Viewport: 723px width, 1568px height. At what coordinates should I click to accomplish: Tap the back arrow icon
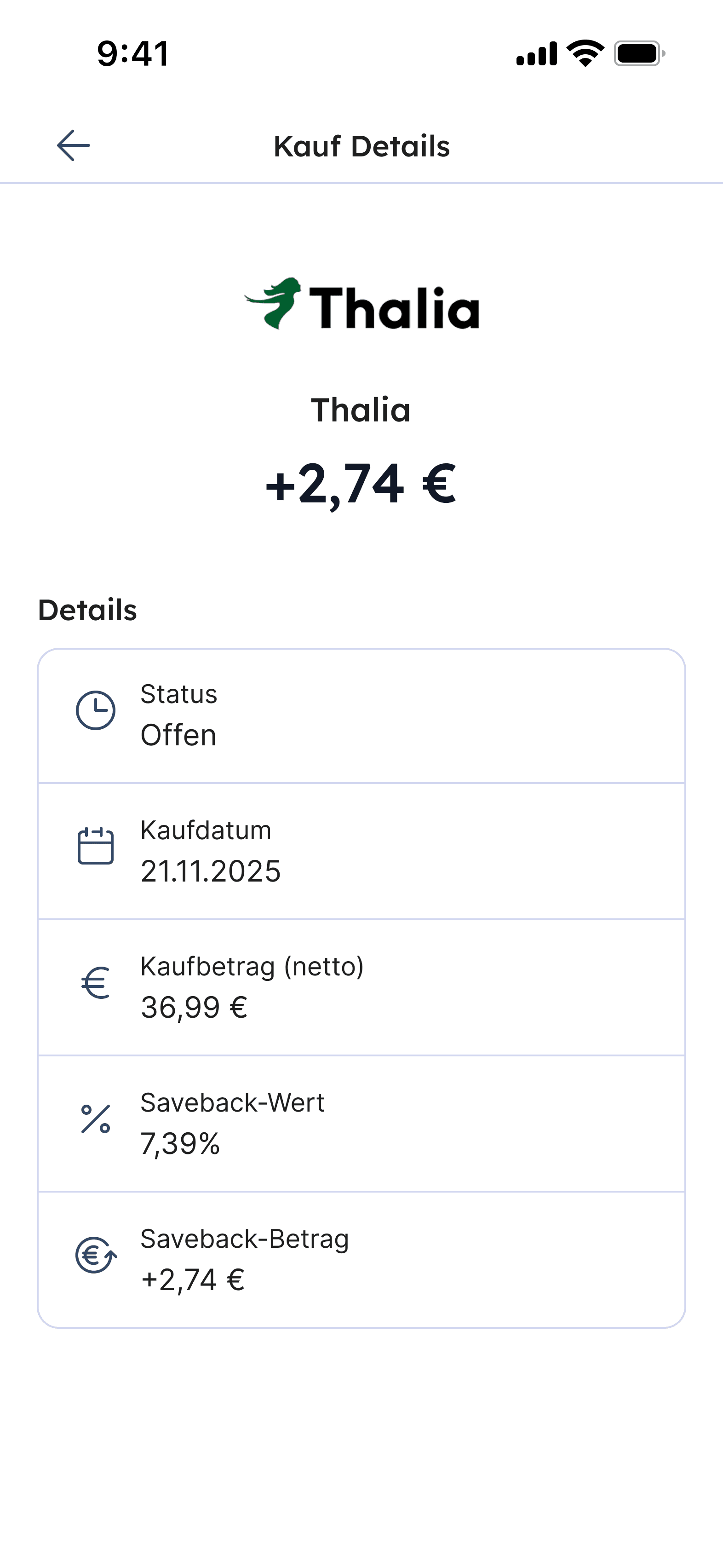(74, 145)
